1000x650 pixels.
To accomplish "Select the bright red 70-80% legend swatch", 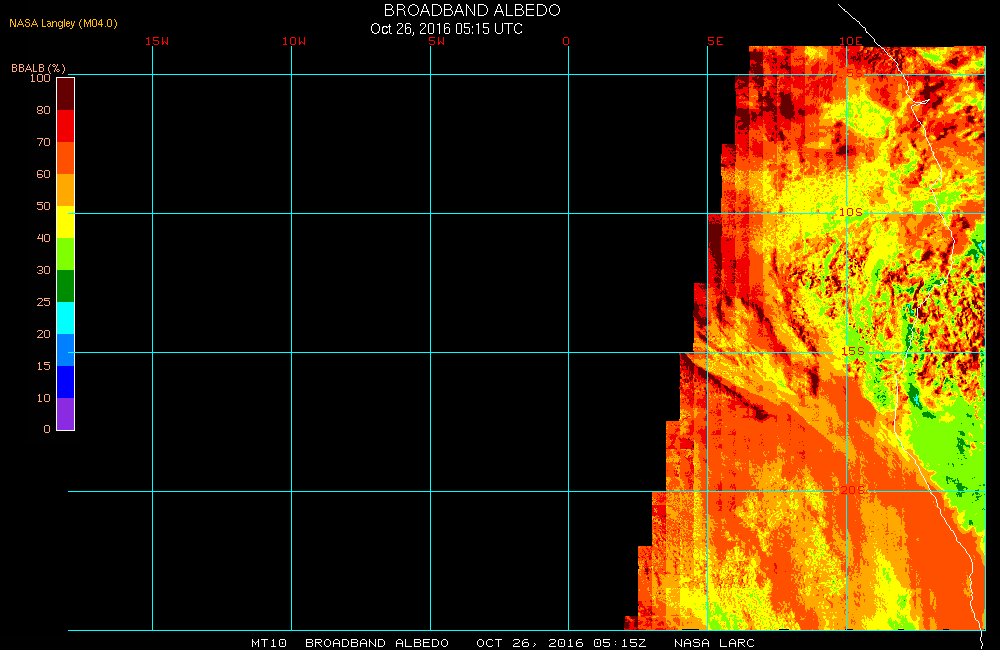I will coord(65,125).
